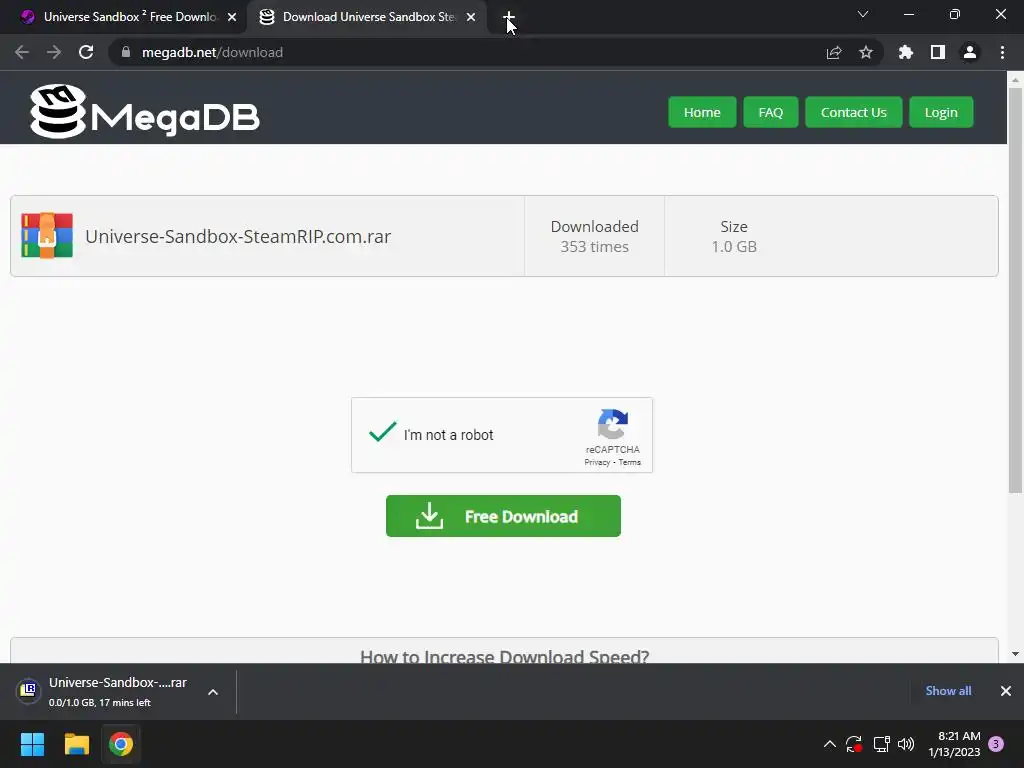The width and height of the screenshot is (1024, 768).
Task: Expand download item options chevron
Action: click(213, 692)
